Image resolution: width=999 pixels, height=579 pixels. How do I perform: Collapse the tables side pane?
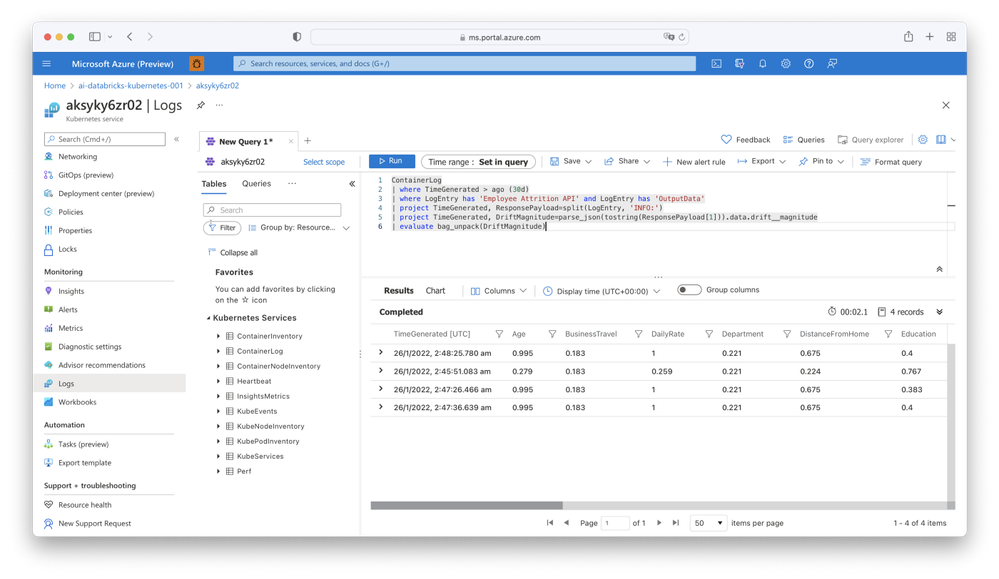pos(352,183)
